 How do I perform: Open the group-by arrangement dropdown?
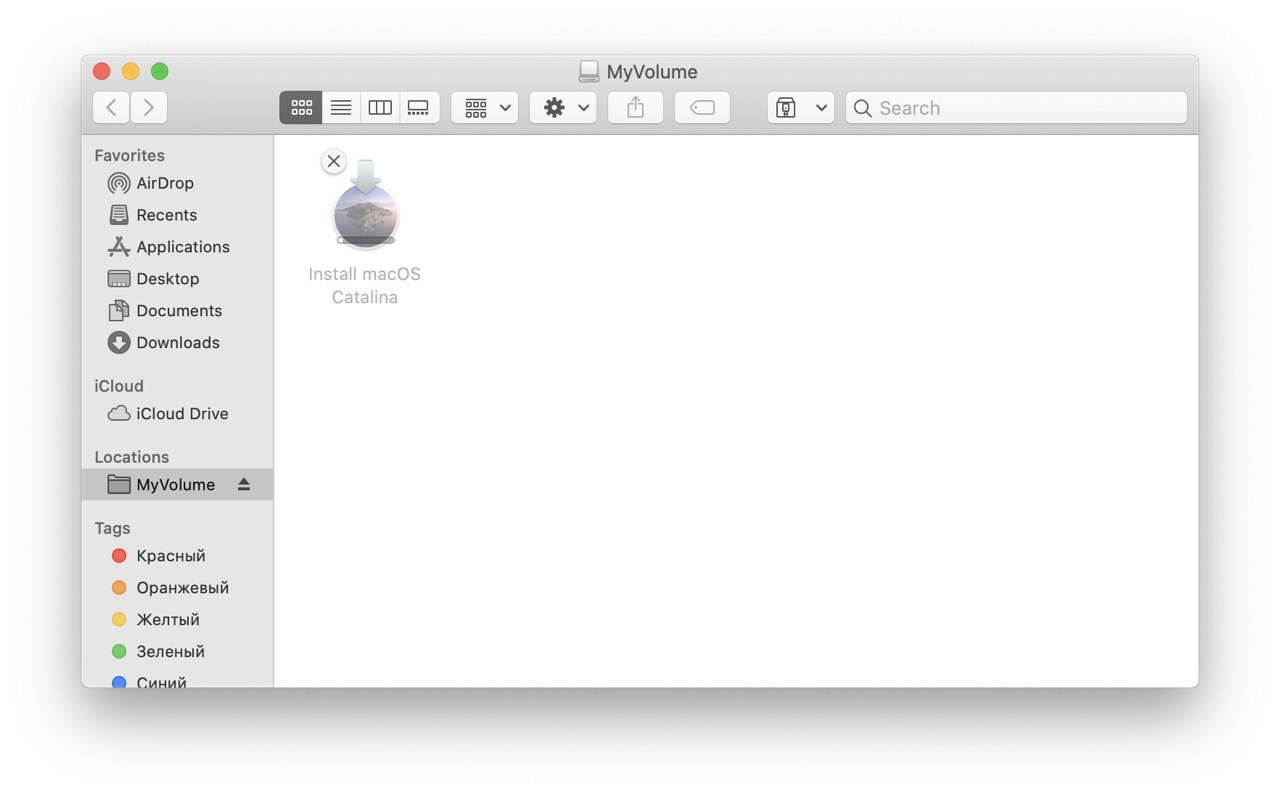point(485,108)
